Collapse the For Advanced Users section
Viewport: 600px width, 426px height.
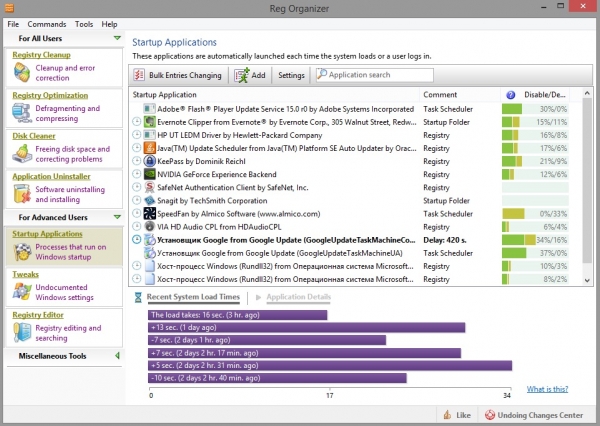click(x=117, y=216)
